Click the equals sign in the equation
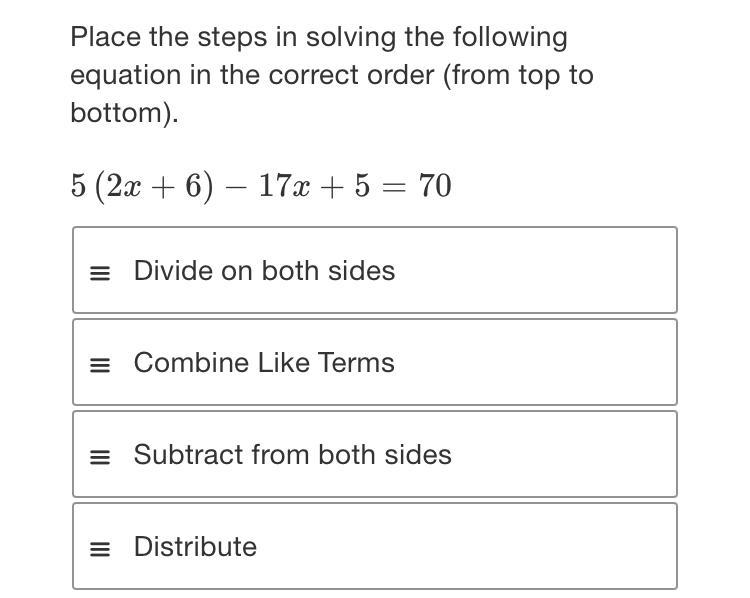This screenshot has height=598, width=750. click(x=396, y=187)
